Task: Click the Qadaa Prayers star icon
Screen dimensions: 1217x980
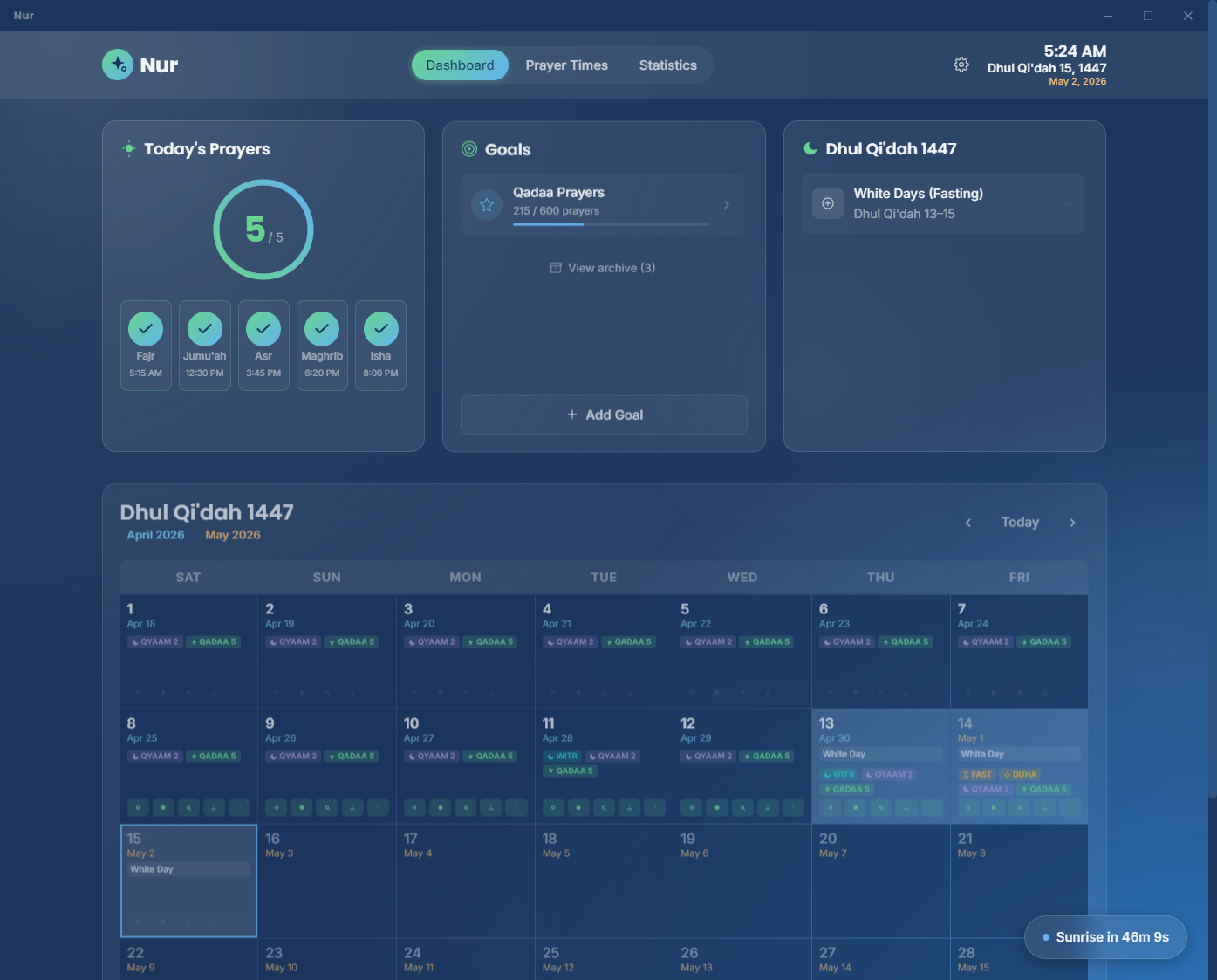Action: pyautogui.click(x=487, y=204)
